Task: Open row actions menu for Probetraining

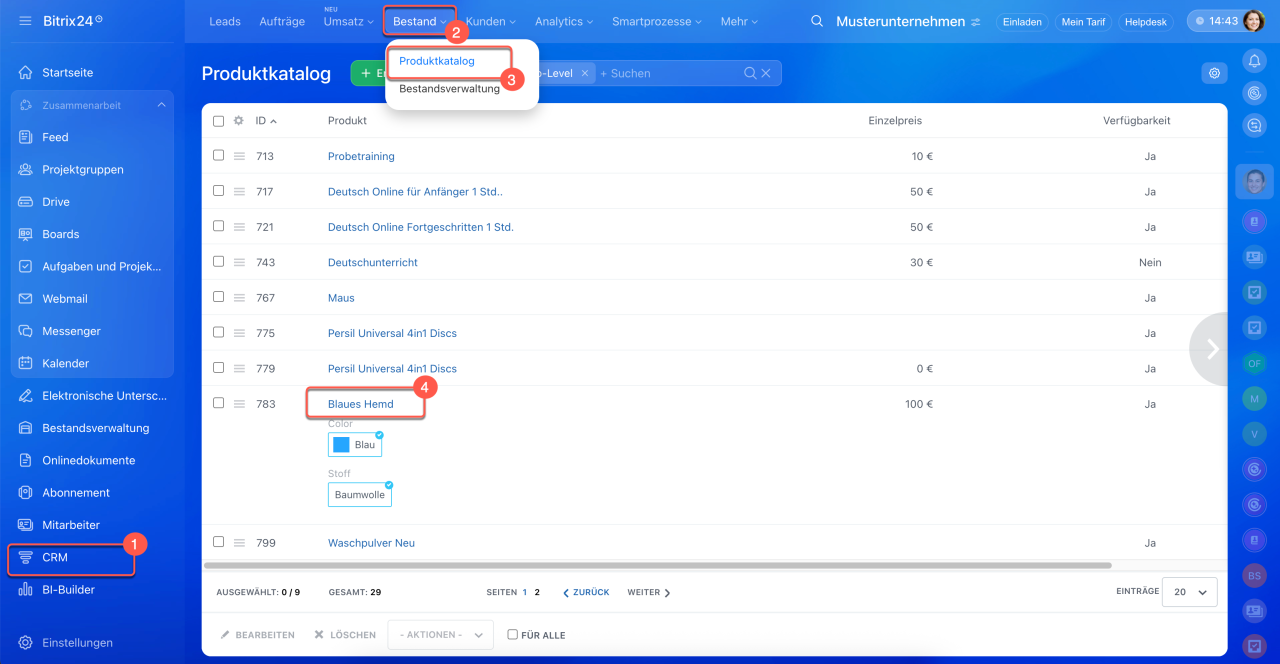Action: coord(240,157)
